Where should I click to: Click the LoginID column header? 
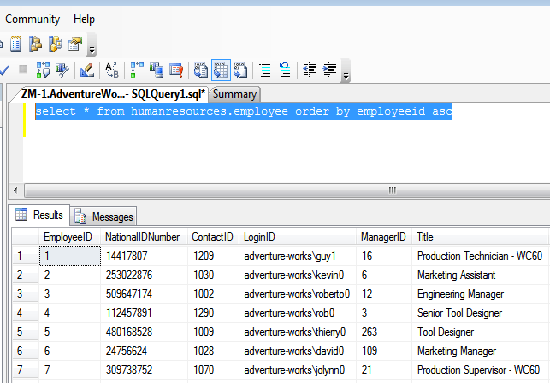297,237
